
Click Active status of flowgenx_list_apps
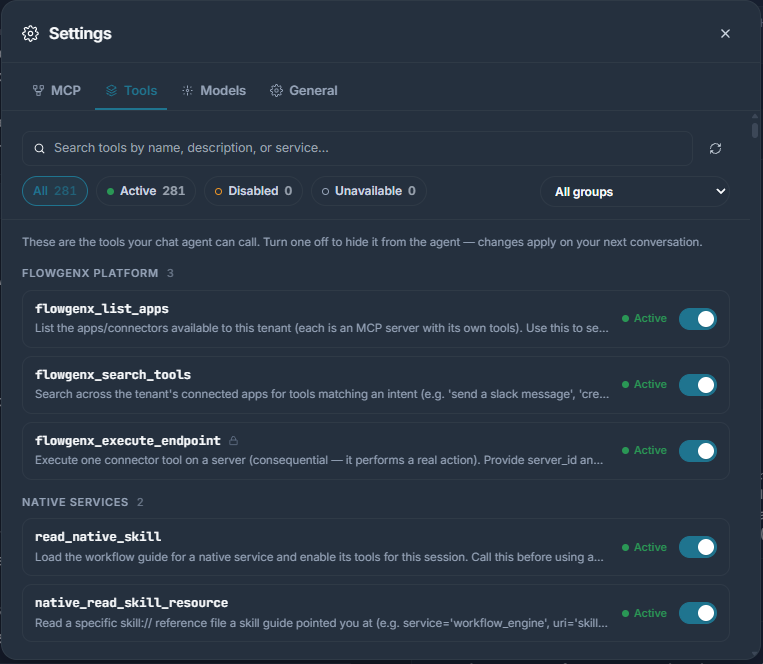[x=644, y=318]
